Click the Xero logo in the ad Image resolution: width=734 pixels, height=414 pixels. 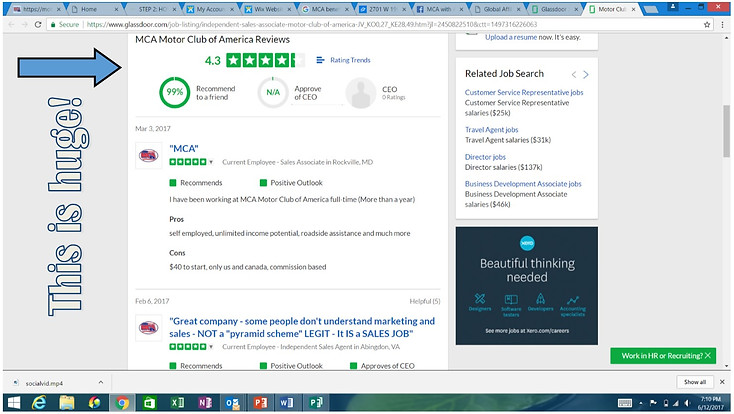coord(527,243)
